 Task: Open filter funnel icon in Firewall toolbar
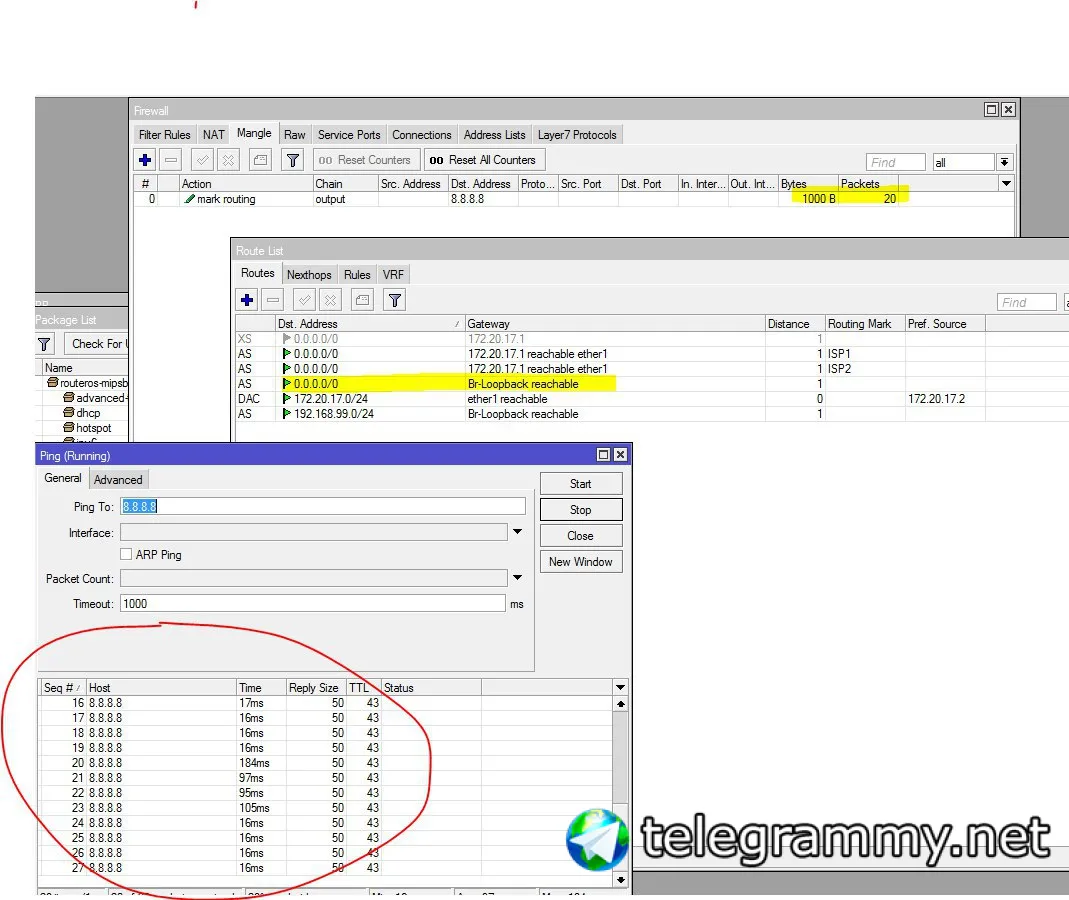pyautogui.click(x=292, y=160)
